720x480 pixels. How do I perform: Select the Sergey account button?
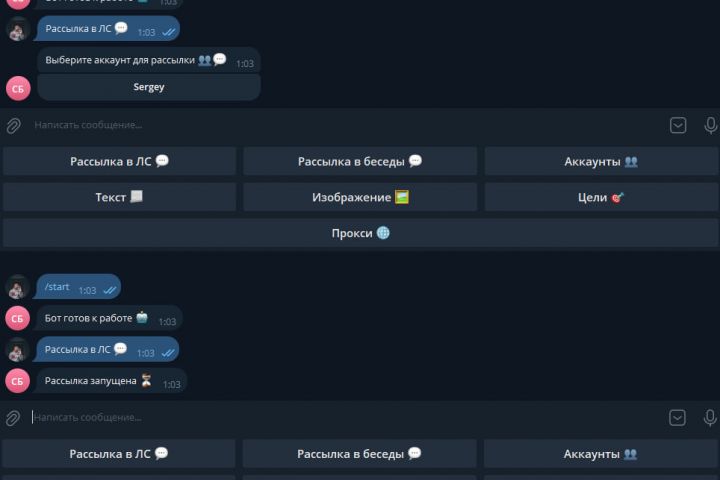click(149, 87)
